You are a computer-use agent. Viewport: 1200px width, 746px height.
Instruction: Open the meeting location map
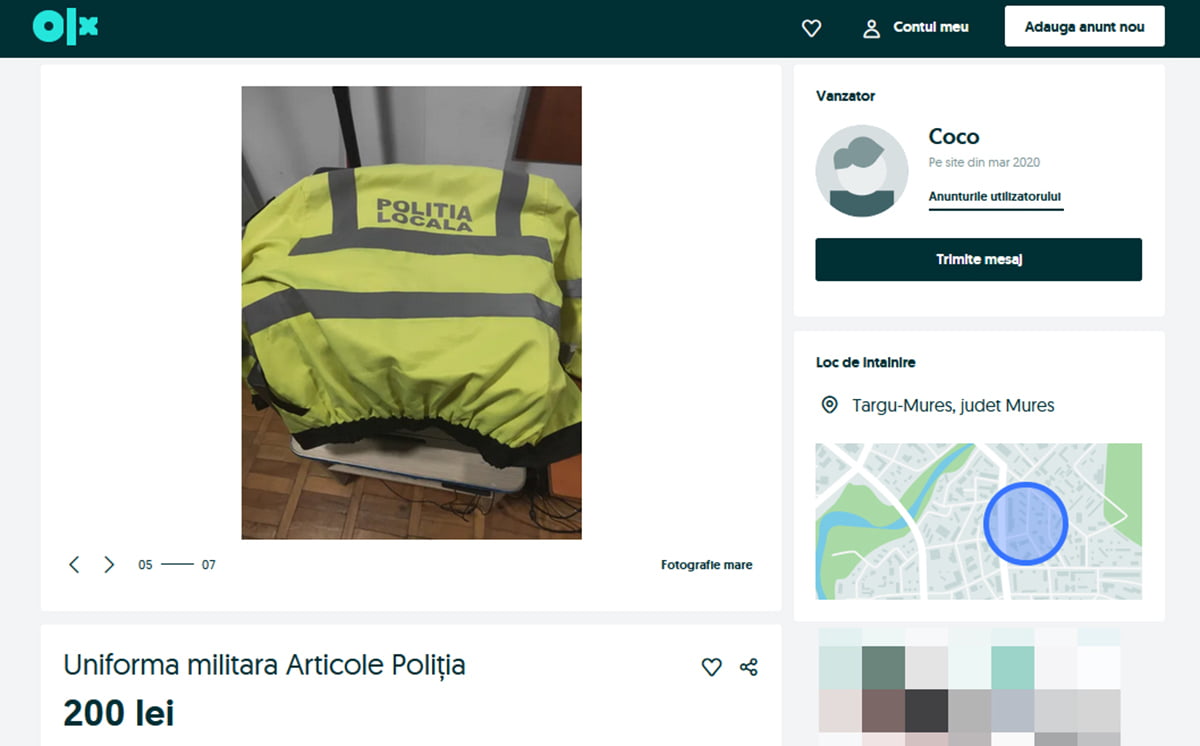tap(978, 521)
